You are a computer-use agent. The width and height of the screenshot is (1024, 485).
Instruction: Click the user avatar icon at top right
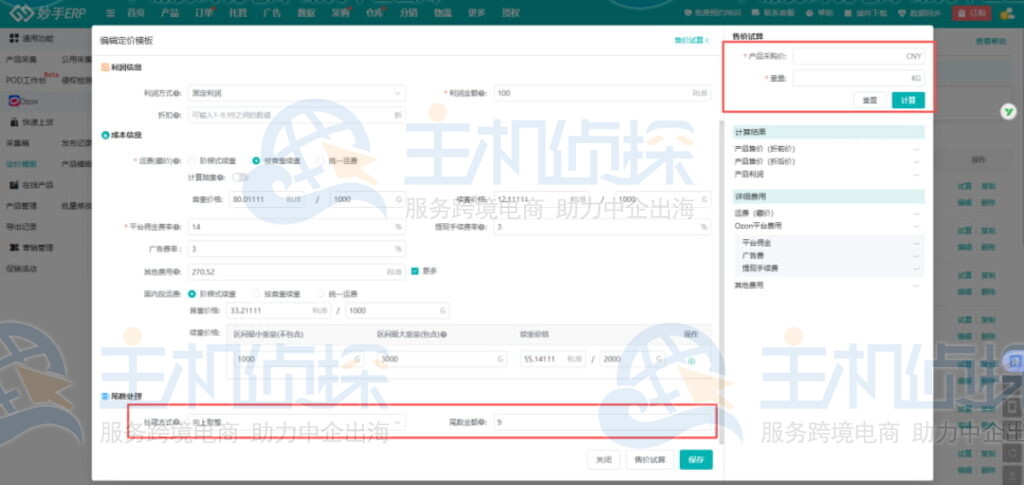pyautogui.click(x=1006, y=13)
